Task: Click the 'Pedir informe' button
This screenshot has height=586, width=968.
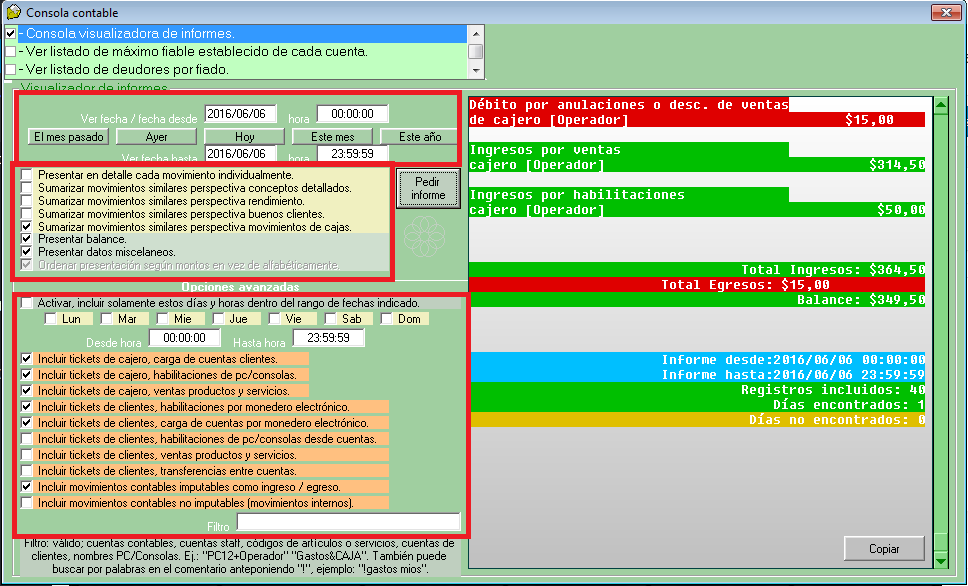Action: (x=428, y=188)
